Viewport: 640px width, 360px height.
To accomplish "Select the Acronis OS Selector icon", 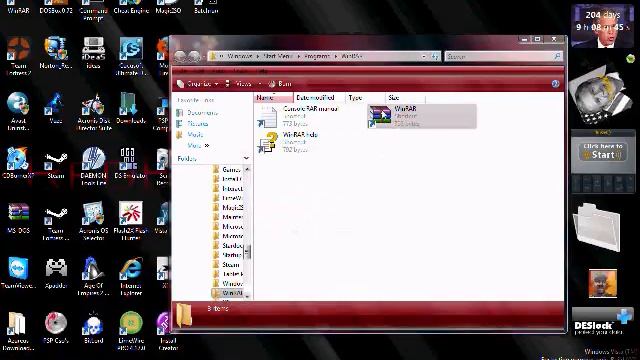I will pos(93,221).
